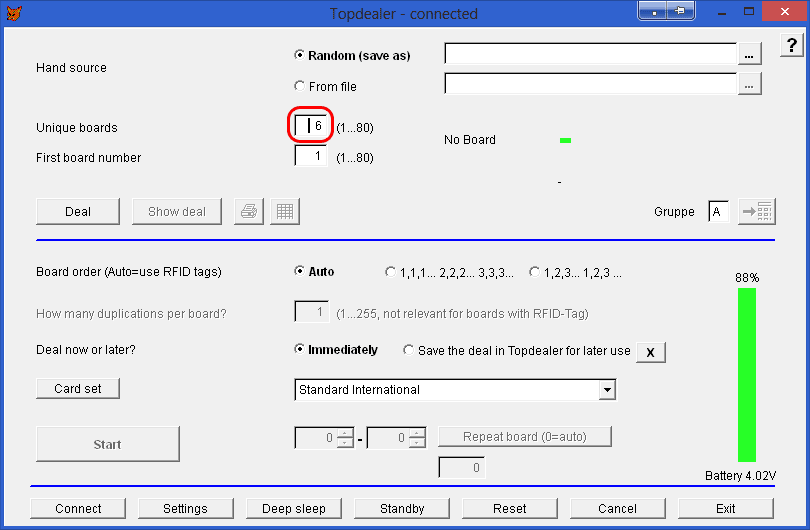Open the Standard International card set dropdown
810x530 pixels.
click(x=608, y=390)
